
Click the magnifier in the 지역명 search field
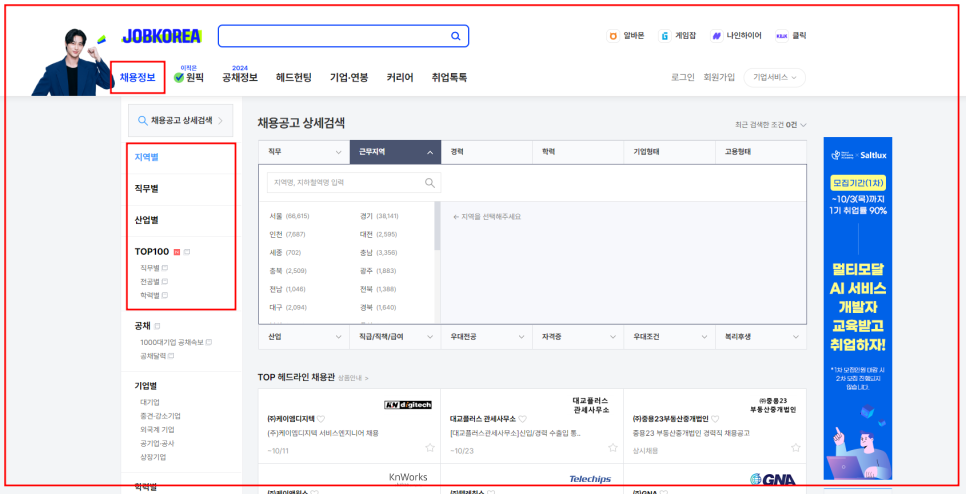pyautogui.click(x=430, y=182)
